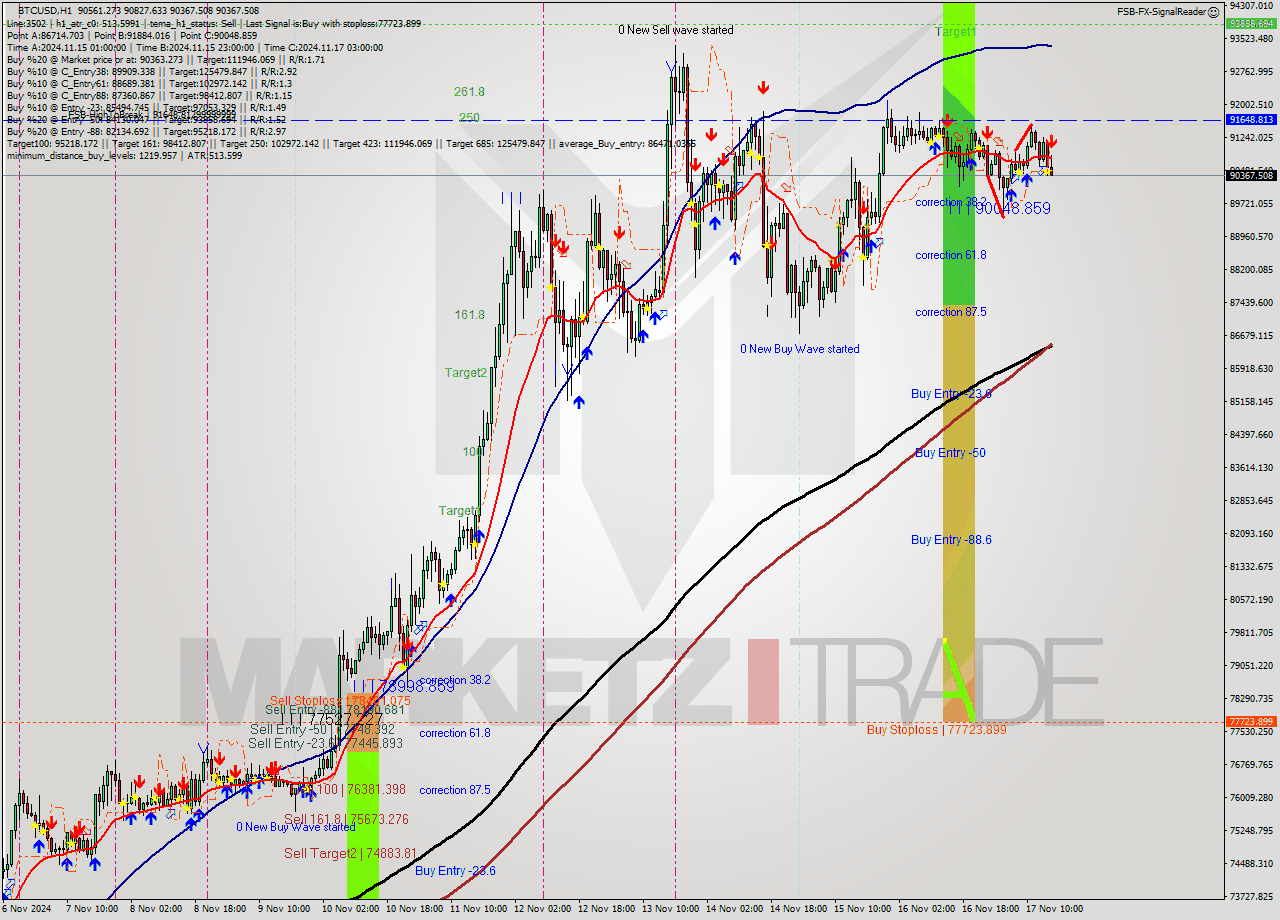Image resolution: width=1280 pixels, height=920 pixels.
Task: Click the green Target2 label
Action: 466,373
